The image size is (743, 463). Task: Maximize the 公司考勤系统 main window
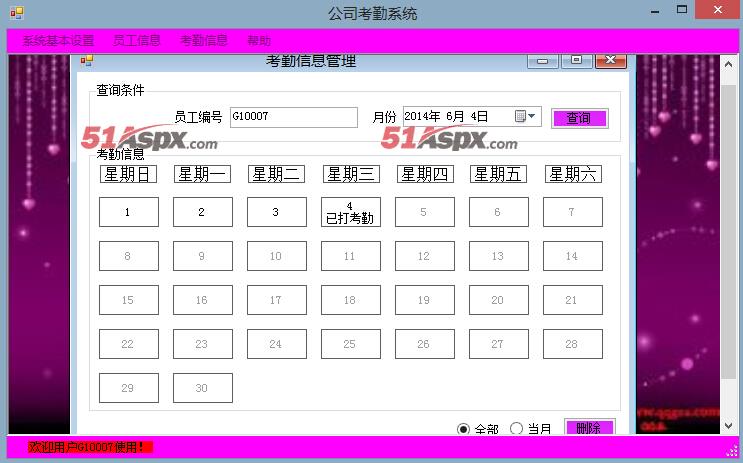coord(682,9)
